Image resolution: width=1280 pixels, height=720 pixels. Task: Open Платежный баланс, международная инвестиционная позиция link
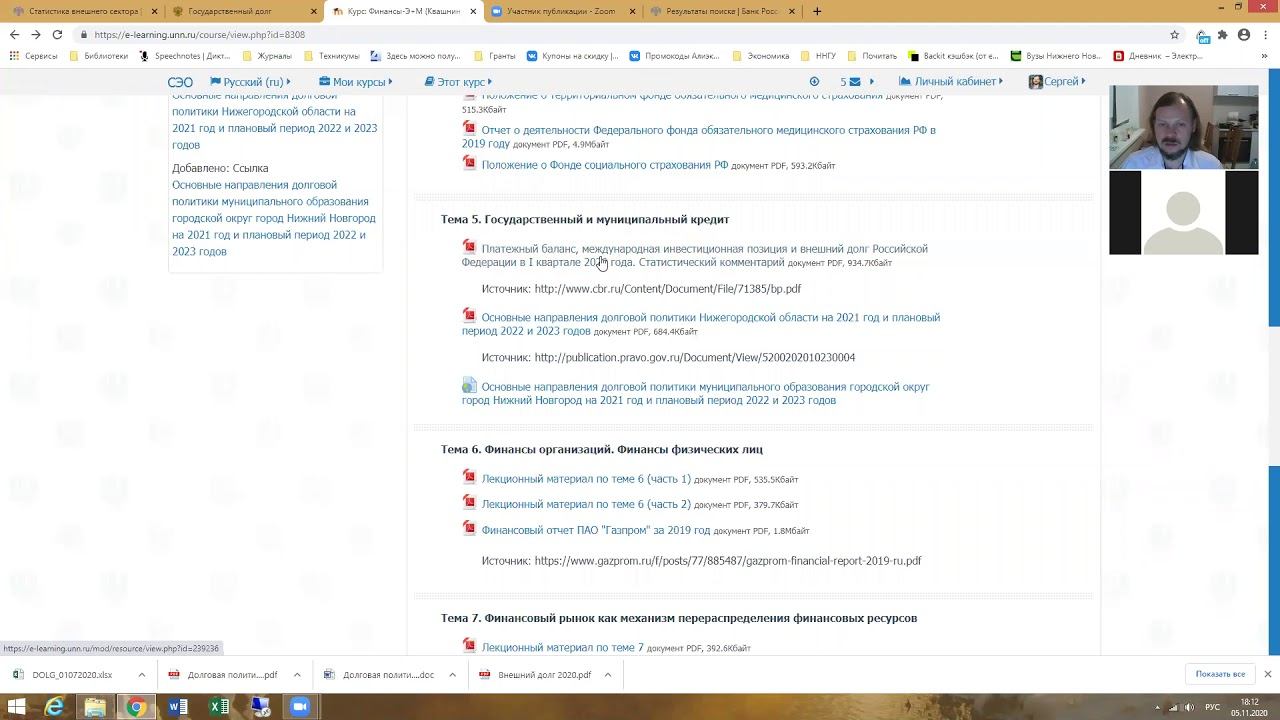point(695,255)
